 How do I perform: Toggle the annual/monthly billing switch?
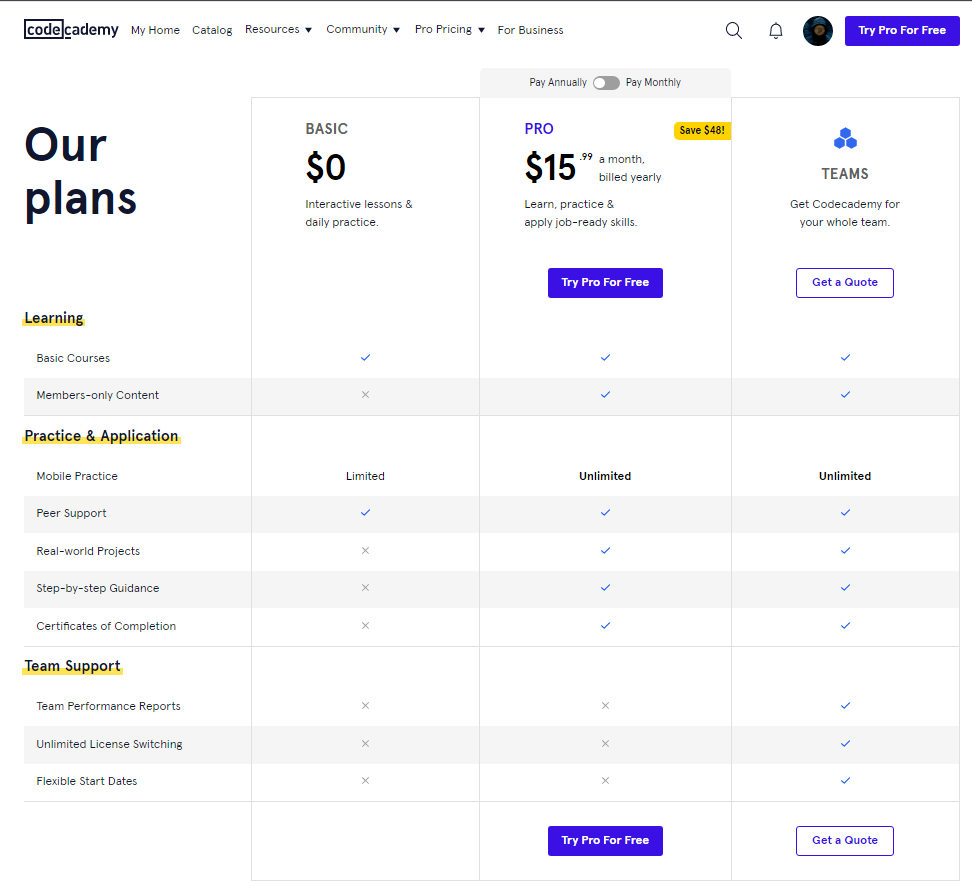click(606, 83)
